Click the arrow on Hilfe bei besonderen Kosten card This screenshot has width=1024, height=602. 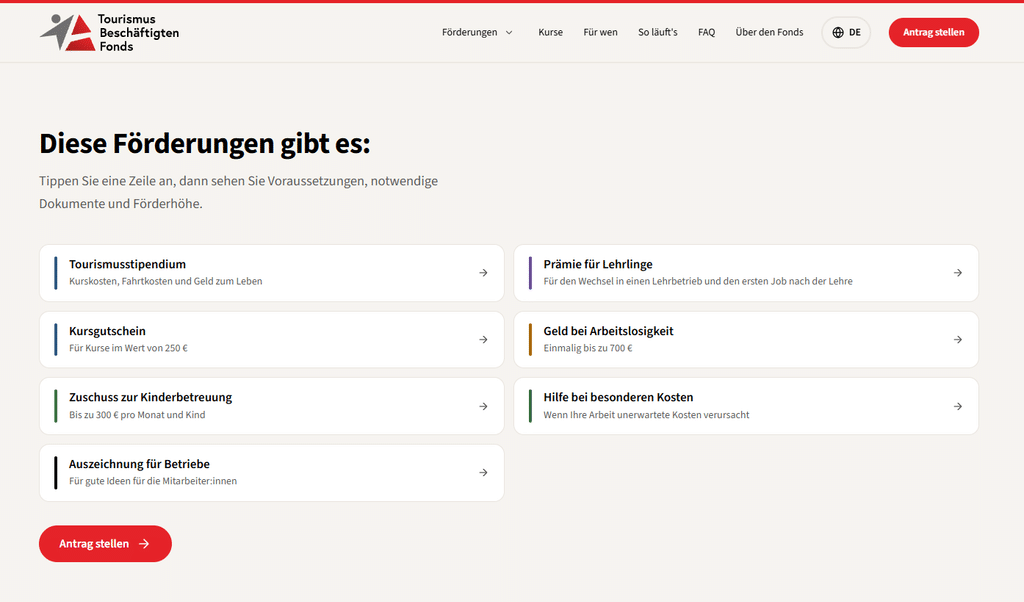957,406
